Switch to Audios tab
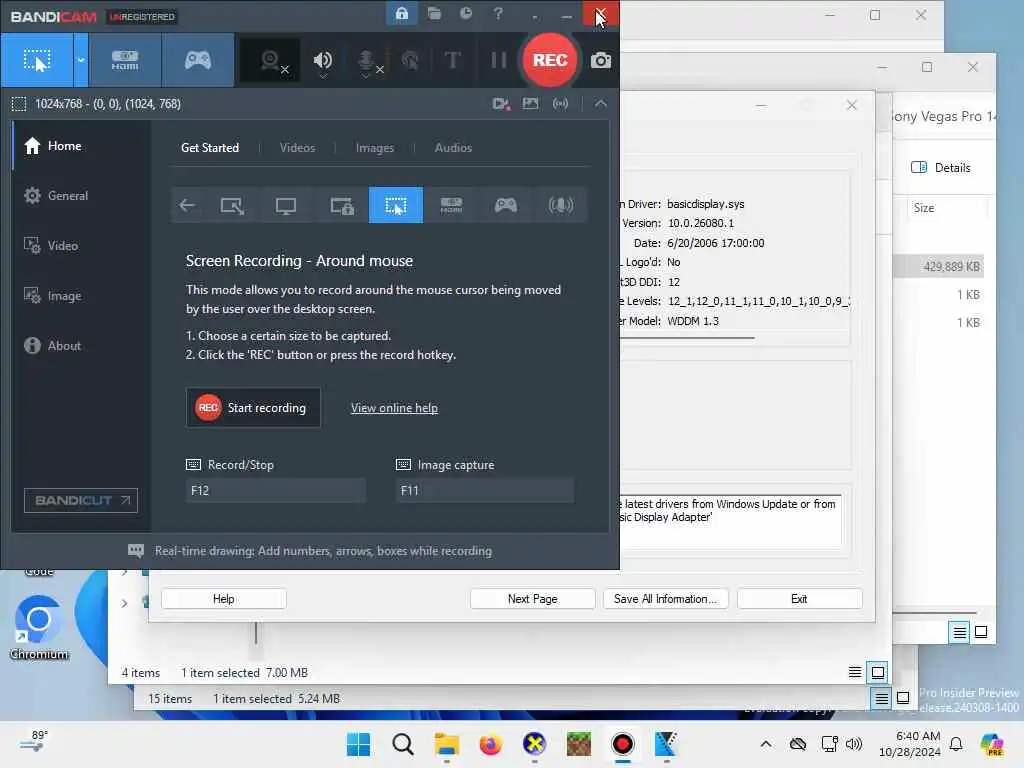Viewport: 1024px width, 768px height. pyautogui.click(x=453, y=148)
